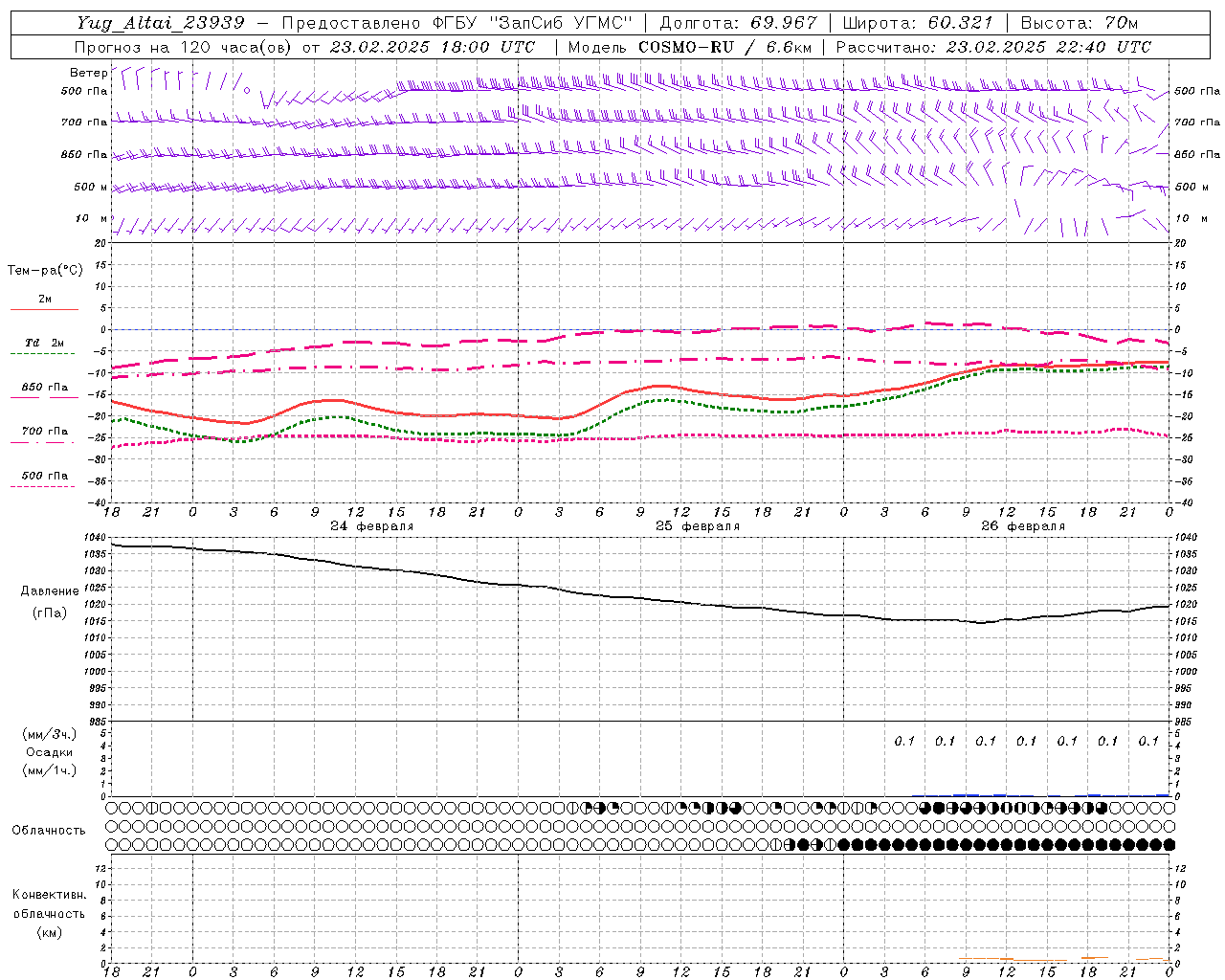Click 1040 on the left pressure axis

(94, 538)
